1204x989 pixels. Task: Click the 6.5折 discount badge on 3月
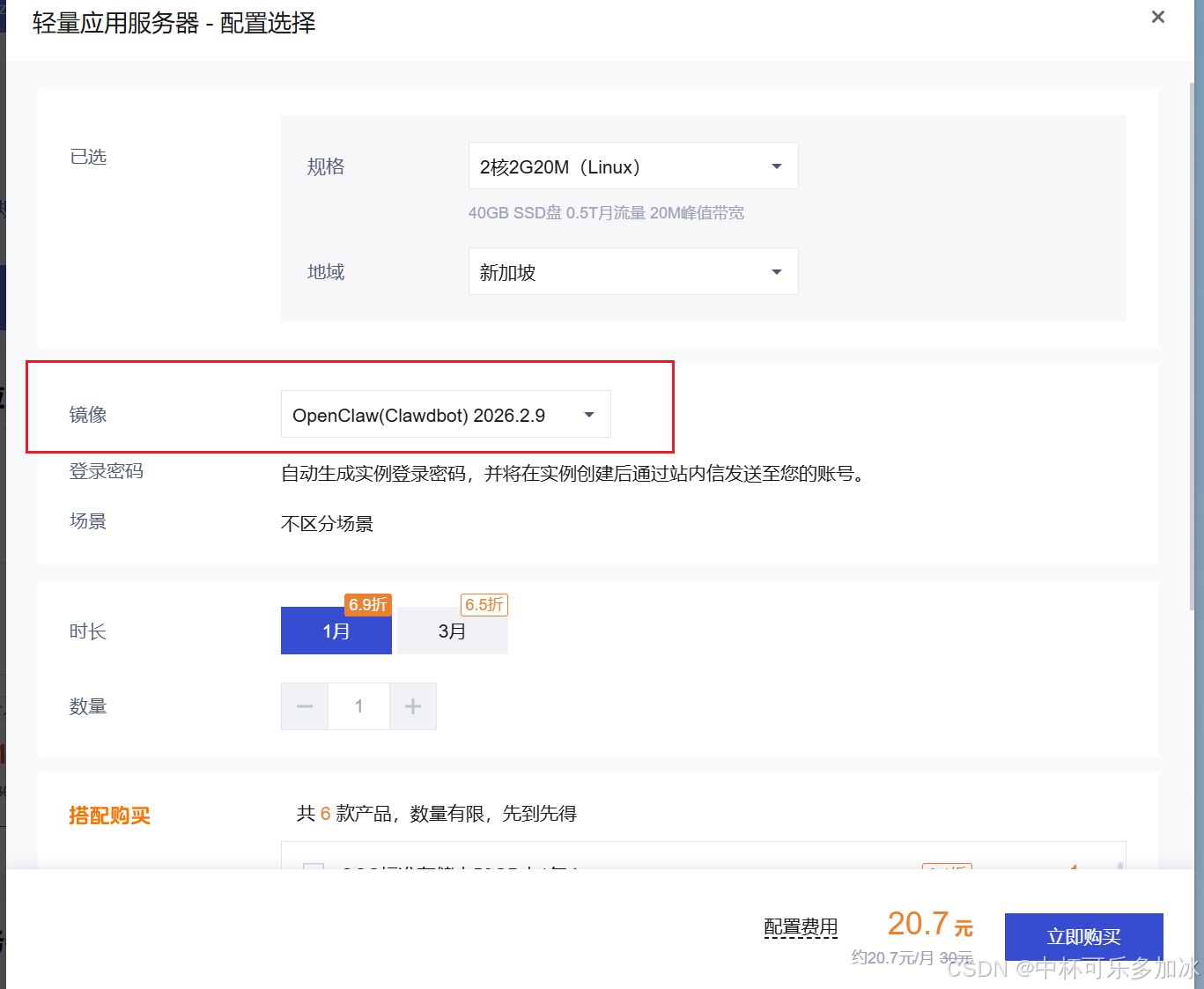point(484,604)
